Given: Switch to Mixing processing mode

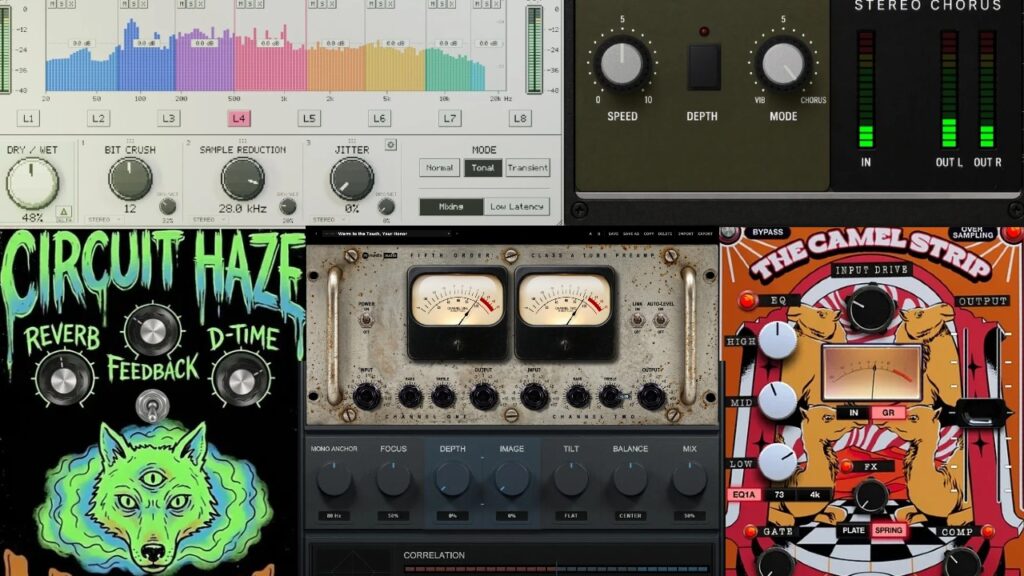Looking at the screenshot, I should tap(451, 206).
